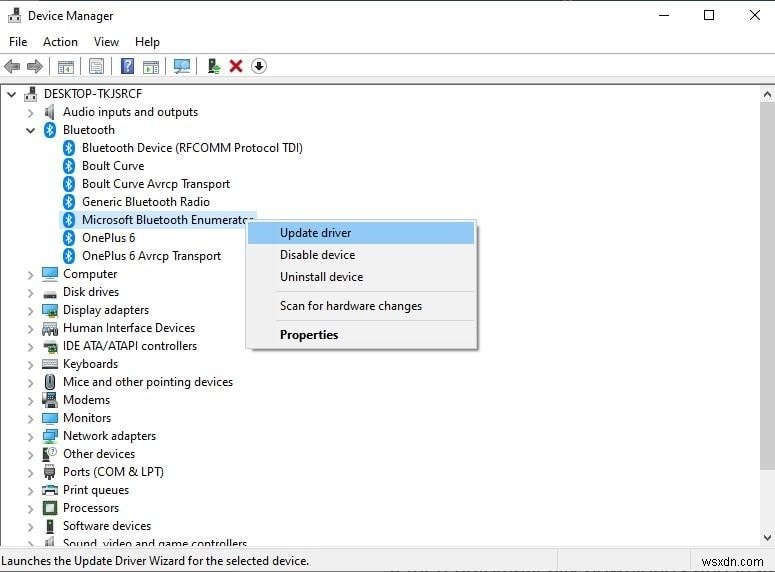Click the Bluetooth category icon
This screenshot has height=572, width=775.
[x=50, y=130]
